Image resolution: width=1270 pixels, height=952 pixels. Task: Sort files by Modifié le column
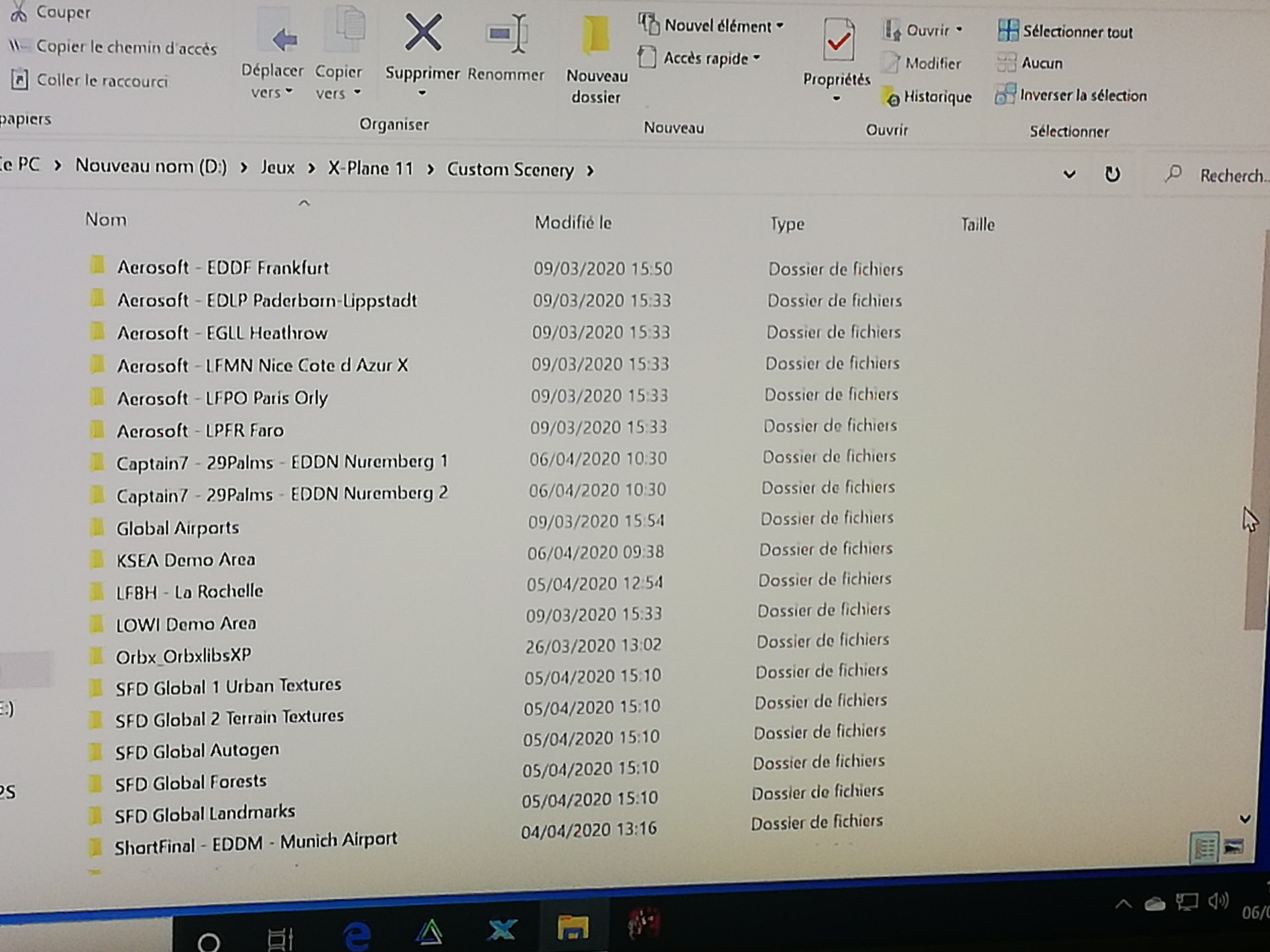pyautogui.click(x=573, y=222)
